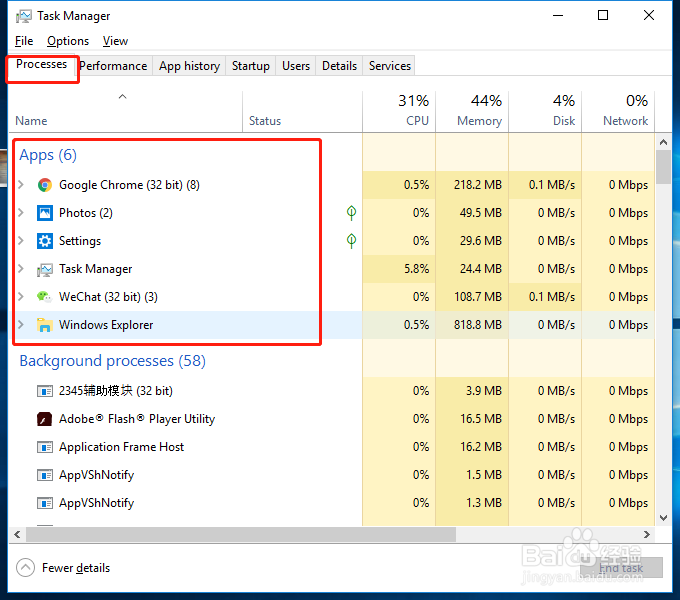Screen dimensions: 680x600
Task: Click the icon of the AppVShNotify row using 1.5 MB
Action: [x=45, y=475]
